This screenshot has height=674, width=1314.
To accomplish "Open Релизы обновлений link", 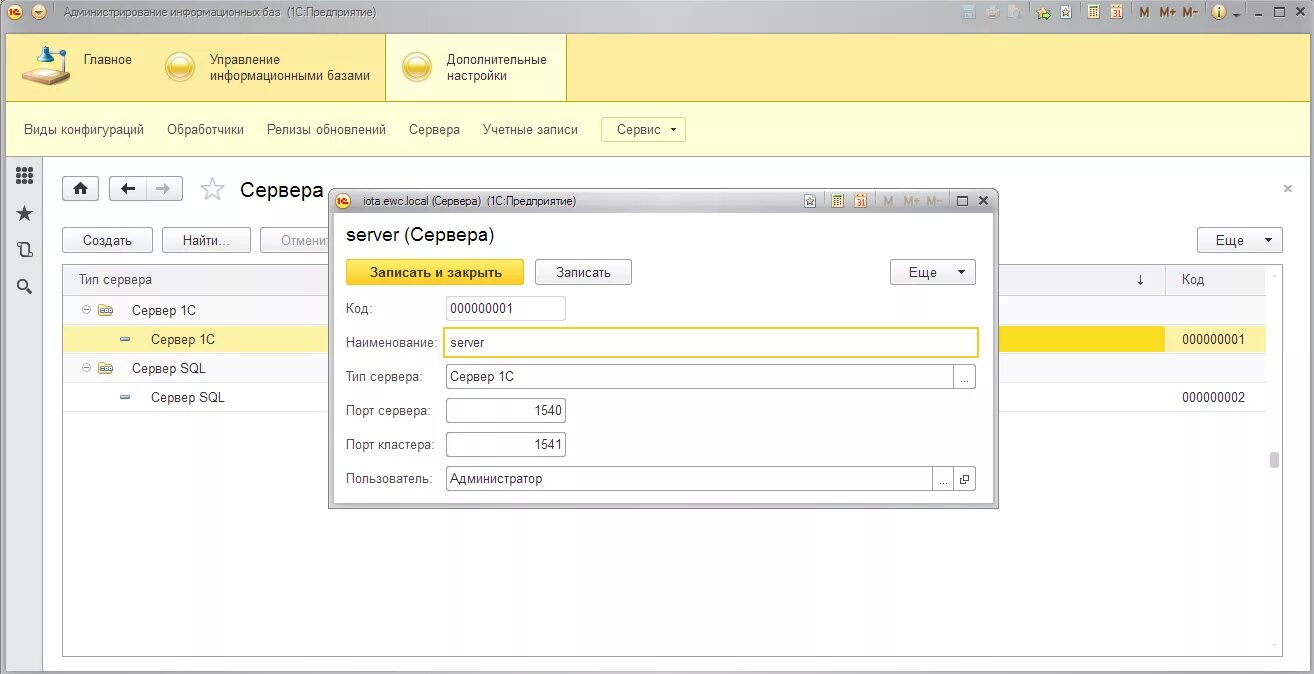I will point(326,130).
